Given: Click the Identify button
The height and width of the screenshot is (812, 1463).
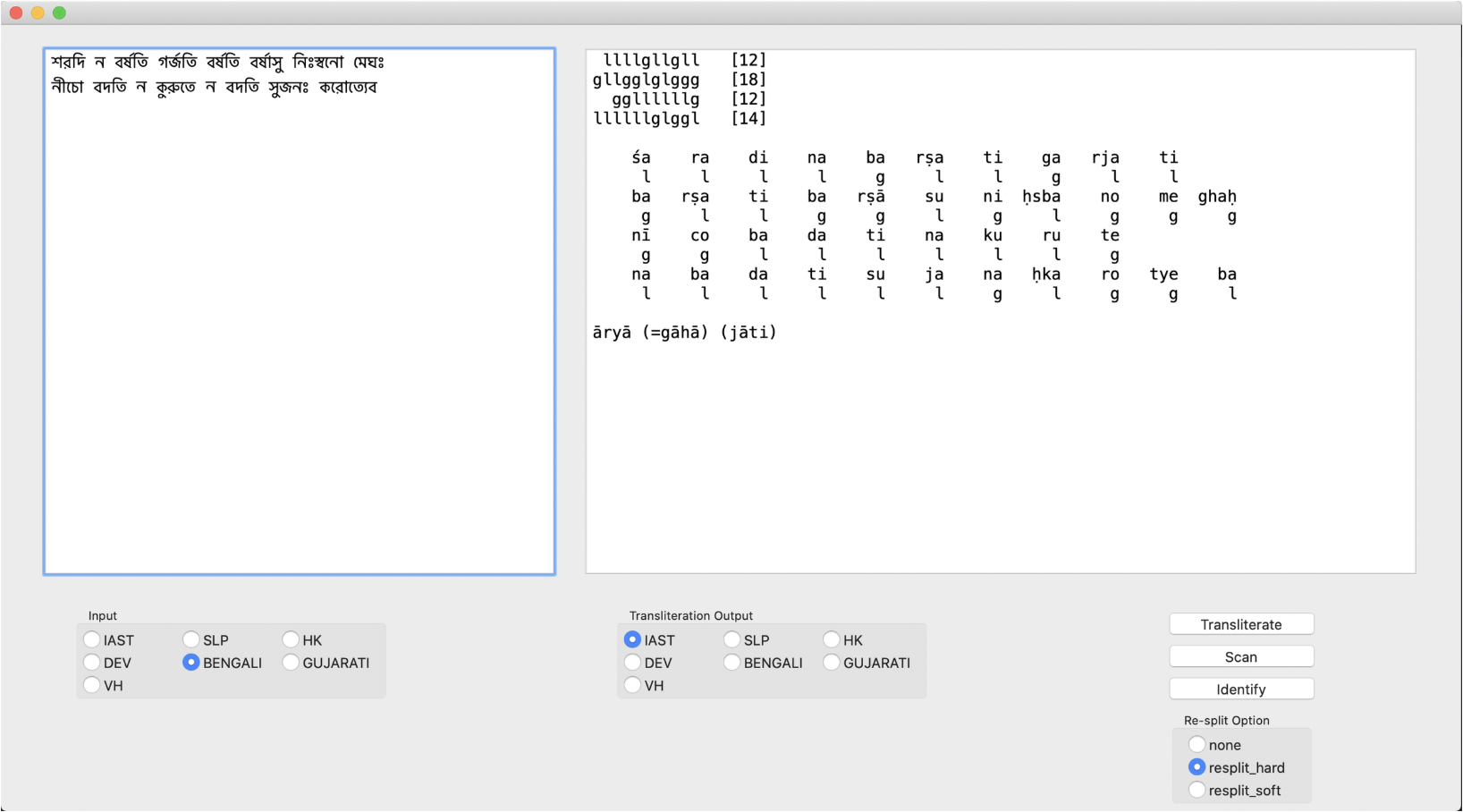Looking at the screenshot, I should coord(1241,689).
